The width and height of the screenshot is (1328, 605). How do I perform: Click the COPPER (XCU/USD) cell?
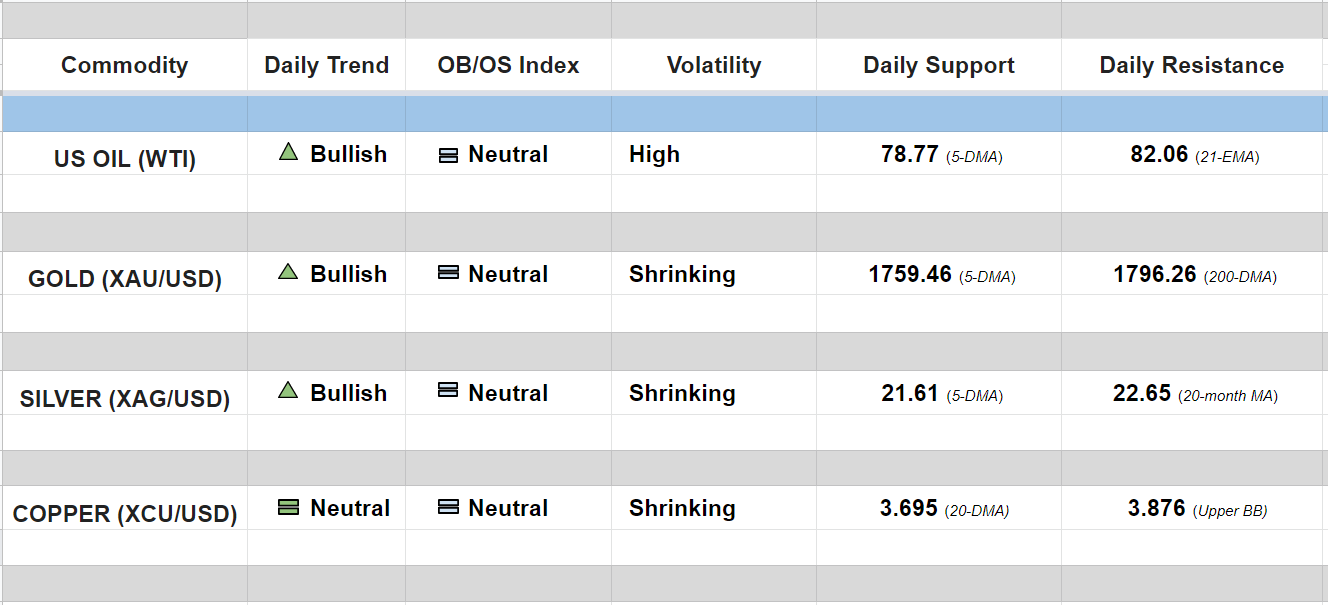124,515
